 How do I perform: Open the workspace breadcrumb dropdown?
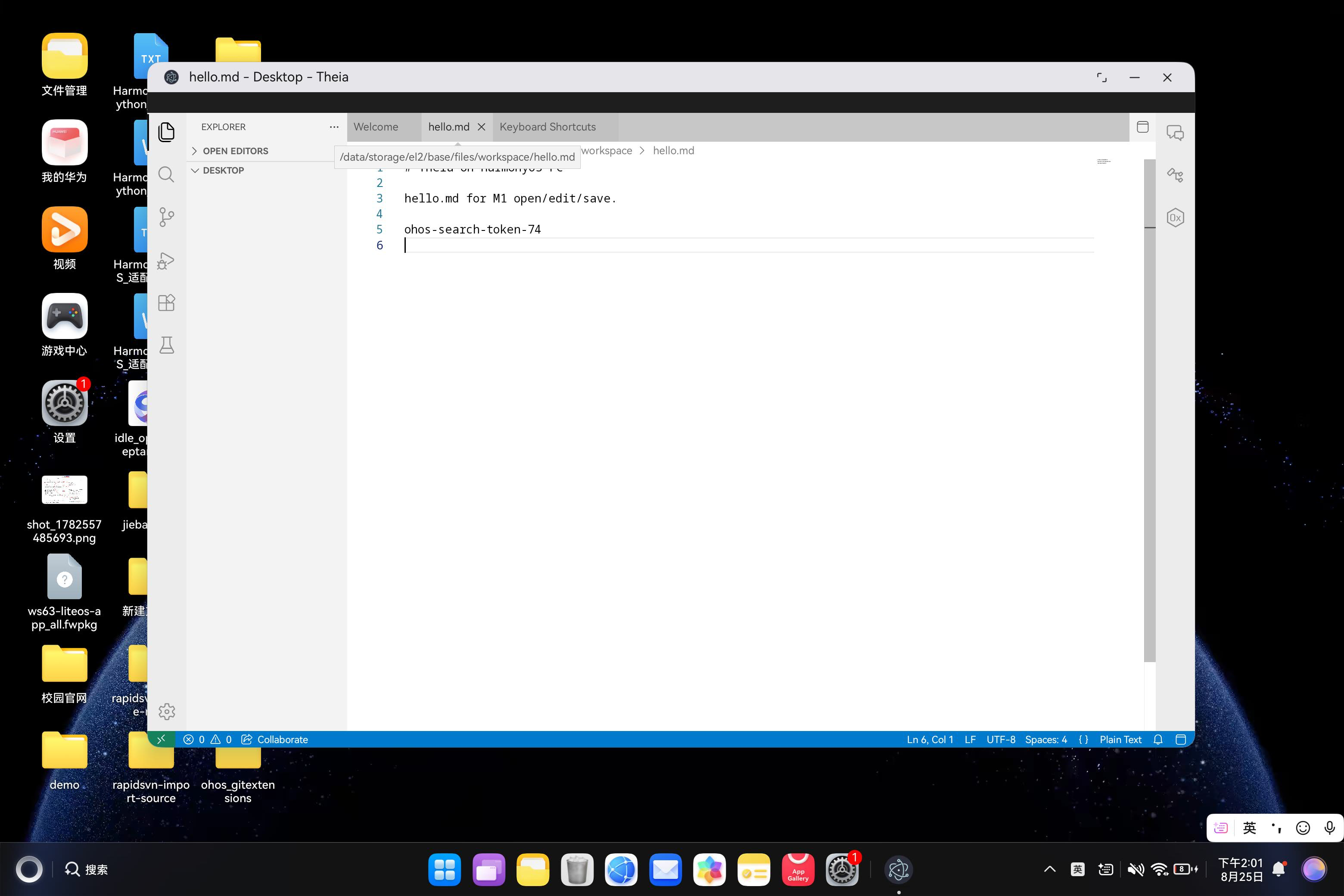coord(606,150)
